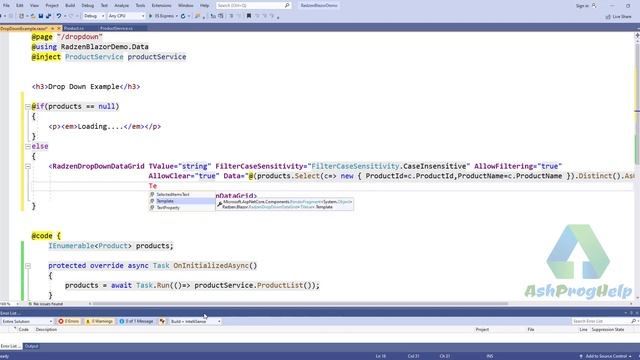The width and height of the screenshot is (640, 360).
Task: Click the editor vertical scrollbar
Action: tap(637, 167)
